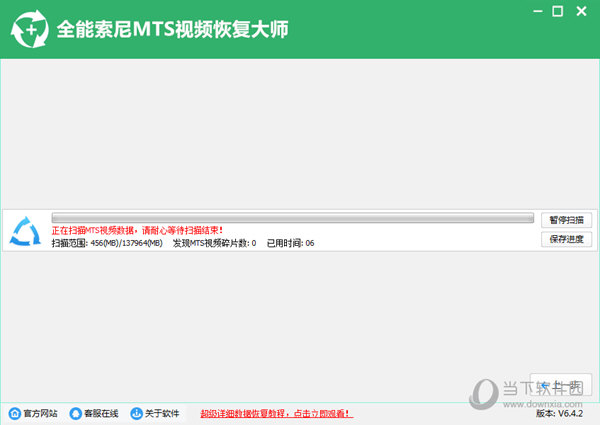The height and width of the screenshot is (425, 600).
Task: Close the application window
Action: coord(581,11)
